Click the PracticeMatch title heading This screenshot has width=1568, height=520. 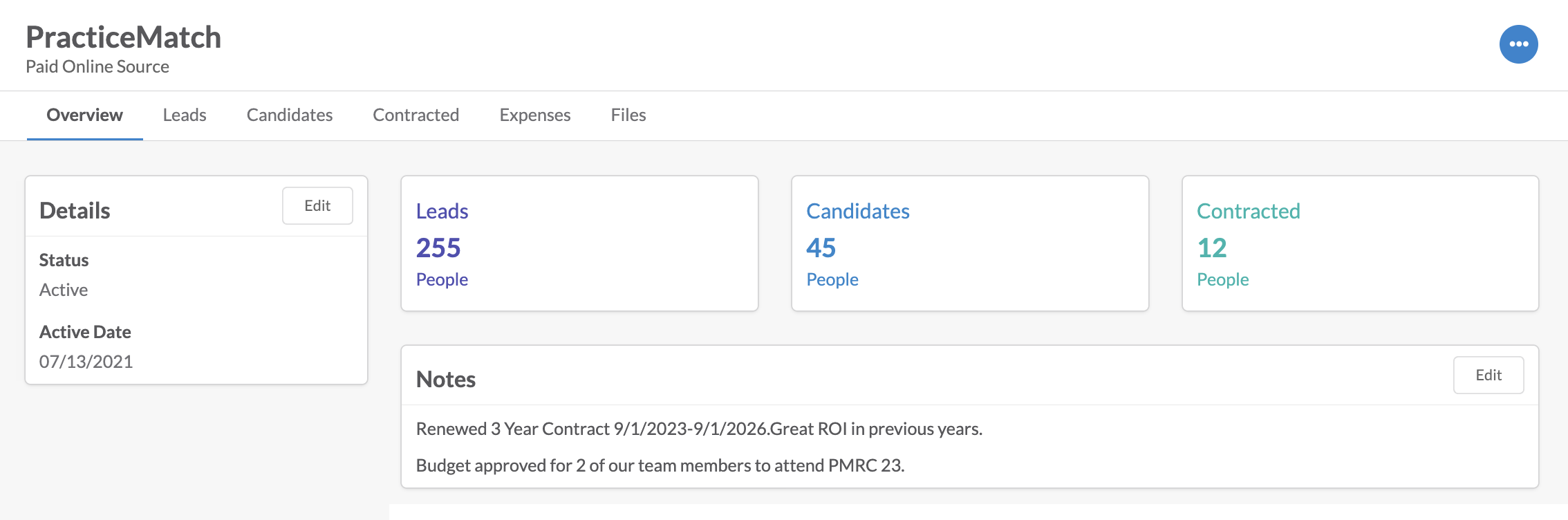pyautogui.click(x=124, y=37)
